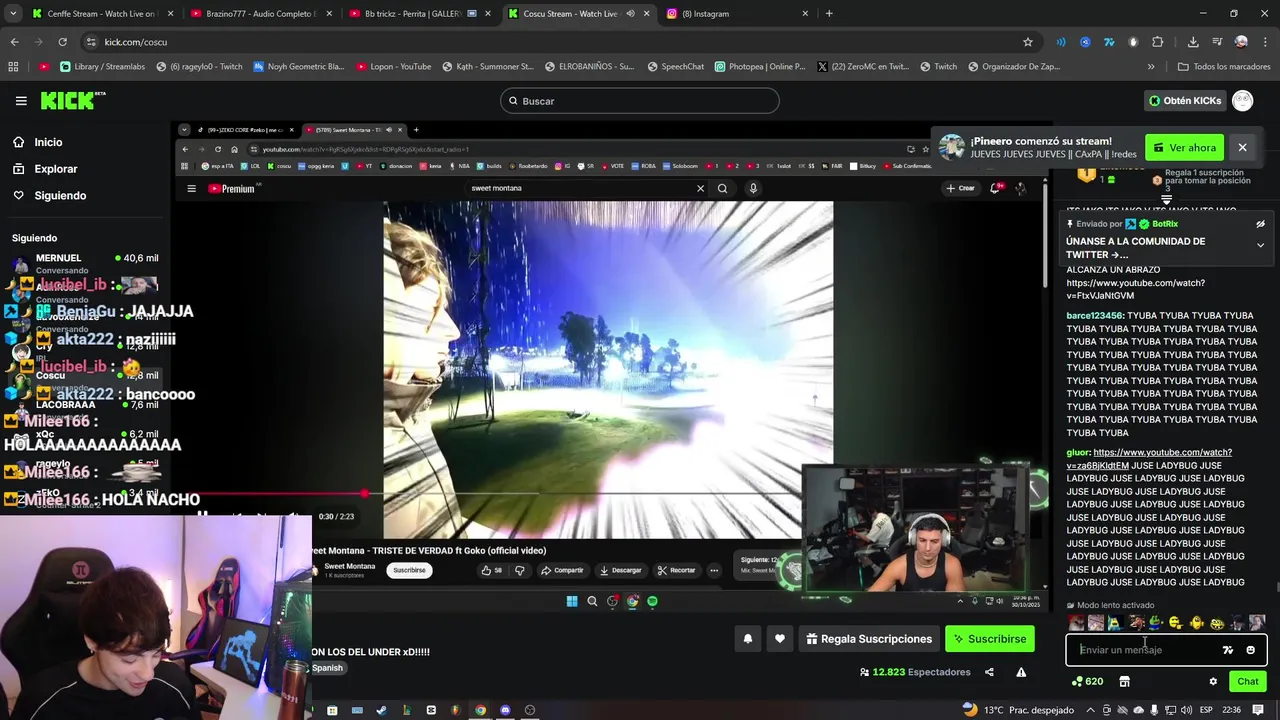Go back in Chrome
The image size is (1280, 720).
[14, 42]
